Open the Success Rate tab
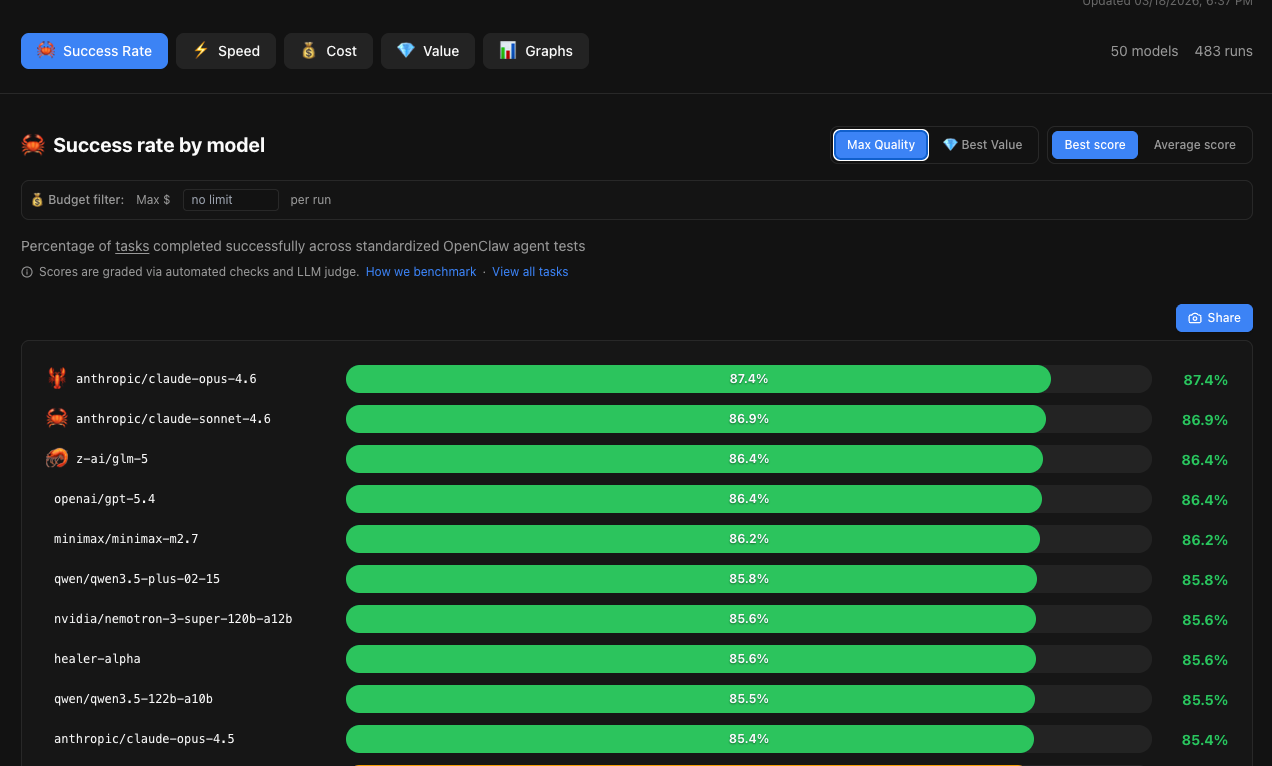The width and height of the screenshot is (1272, 766). 94,51
